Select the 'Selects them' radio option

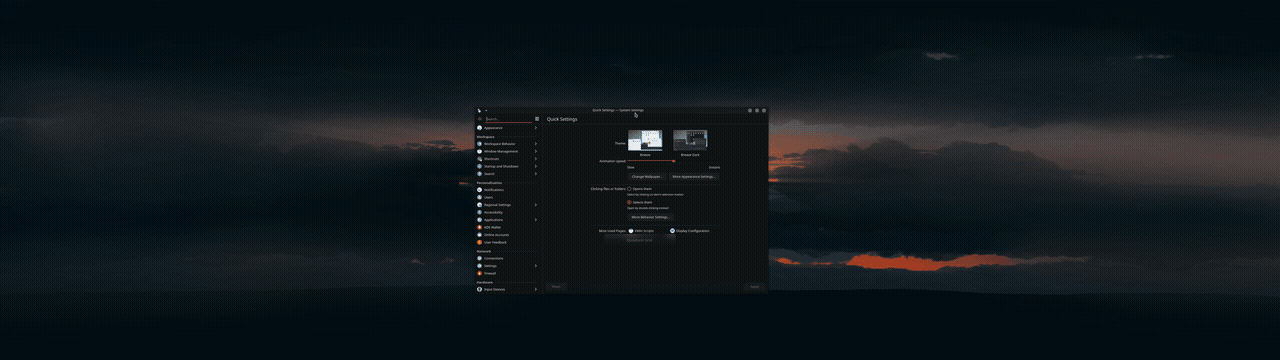click(x=629, y=202)
